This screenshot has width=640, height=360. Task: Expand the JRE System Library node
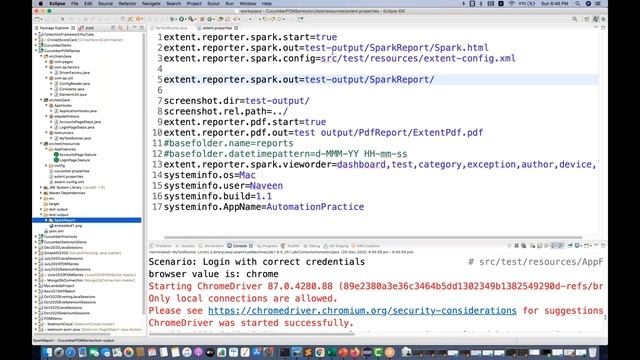pos(41,187)
